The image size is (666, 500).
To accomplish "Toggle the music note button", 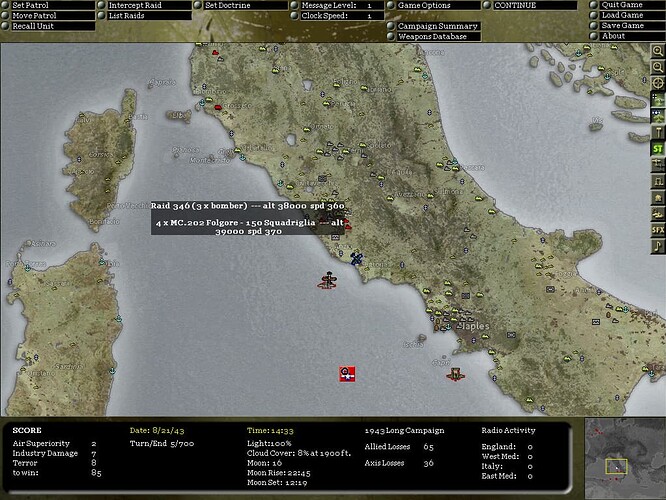I will 658,246.
